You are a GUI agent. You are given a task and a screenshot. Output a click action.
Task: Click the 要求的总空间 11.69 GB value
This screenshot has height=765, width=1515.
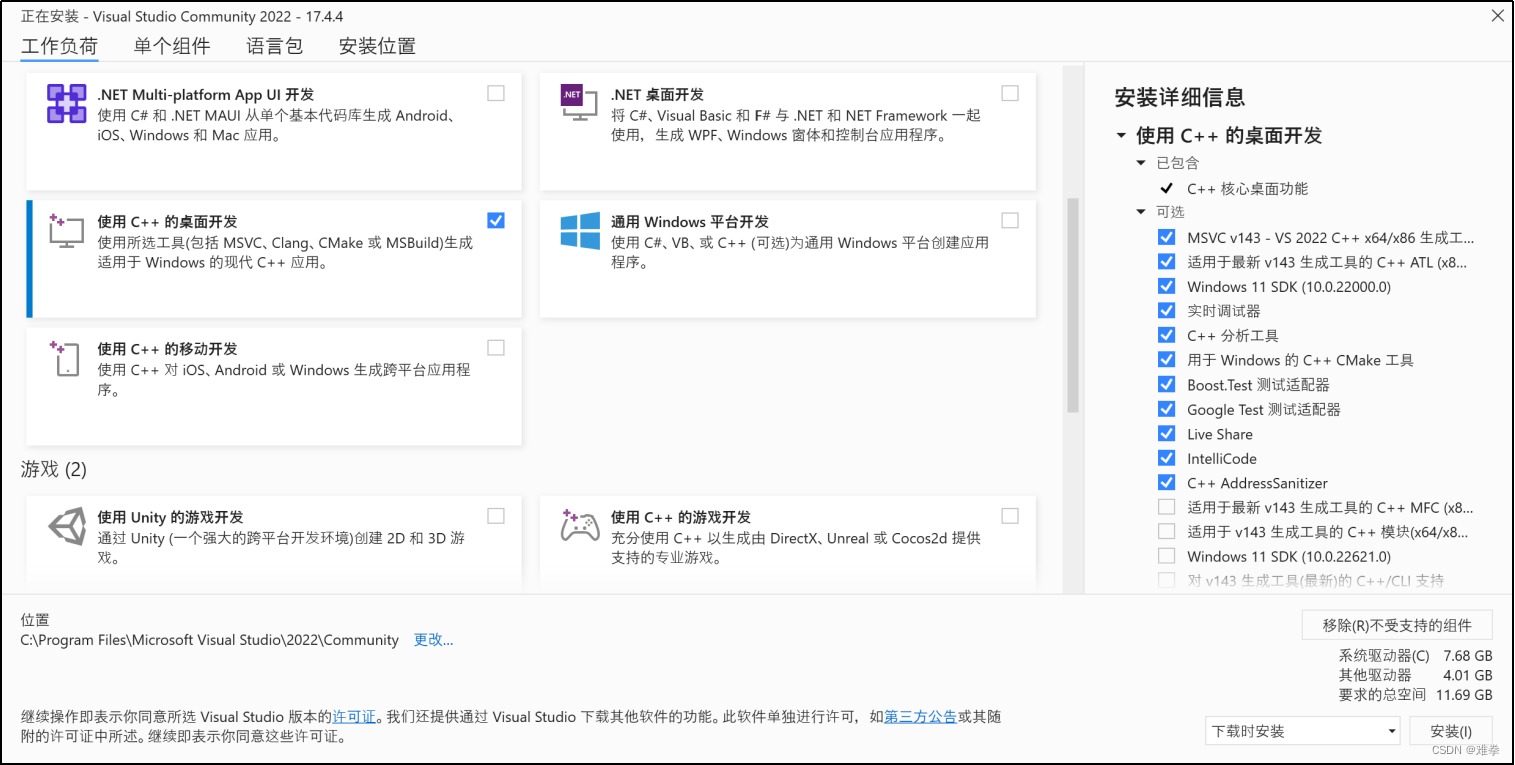1464,694
